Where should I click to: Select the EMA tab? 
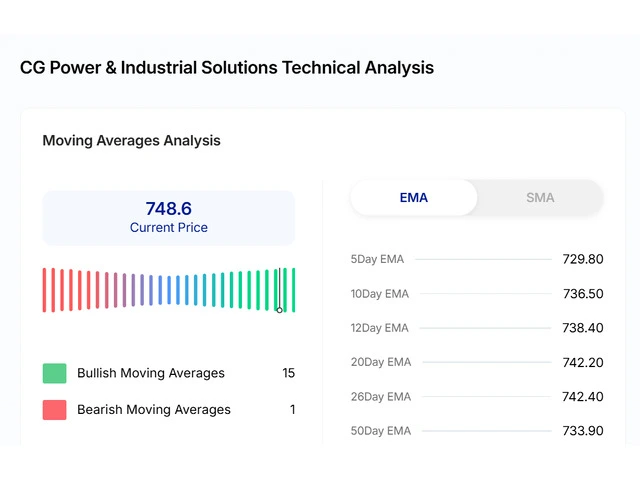414,198
